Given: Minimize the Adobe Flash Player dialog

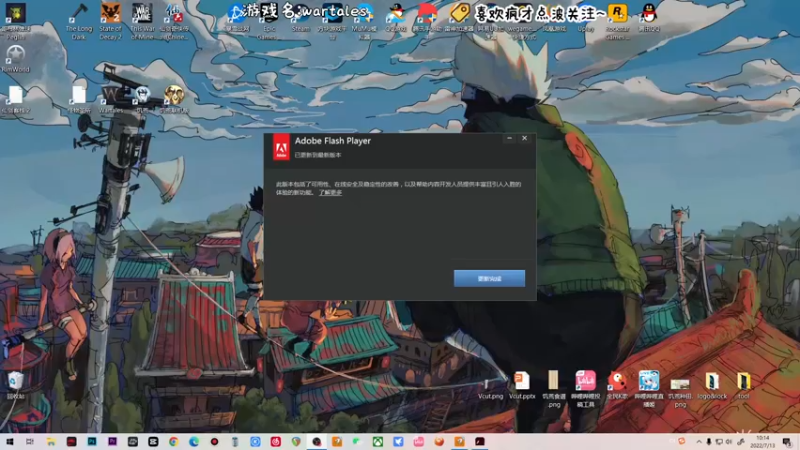Looking at the screenshot, I should point(509,138).
